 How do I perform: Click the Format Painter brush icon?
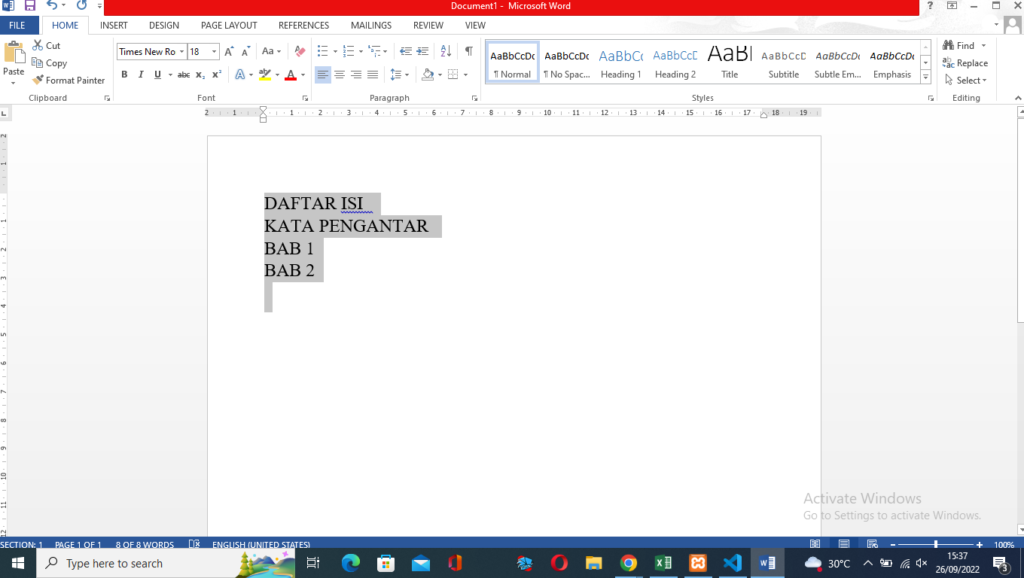click(38, 80)
